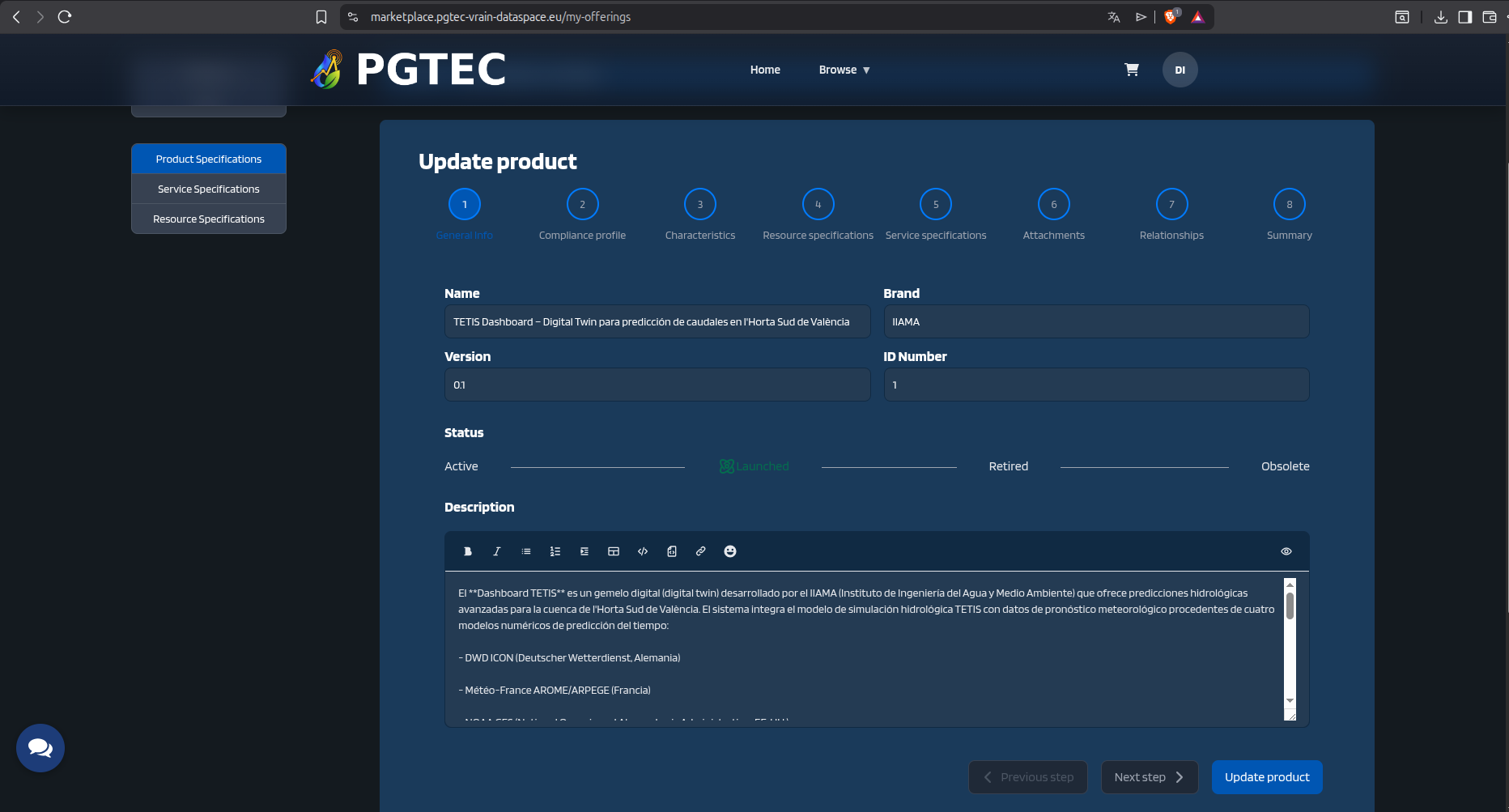The image size is (1509, 812).
Task: Open Brave Shields settings
Action: click(x=1171, y=16)
